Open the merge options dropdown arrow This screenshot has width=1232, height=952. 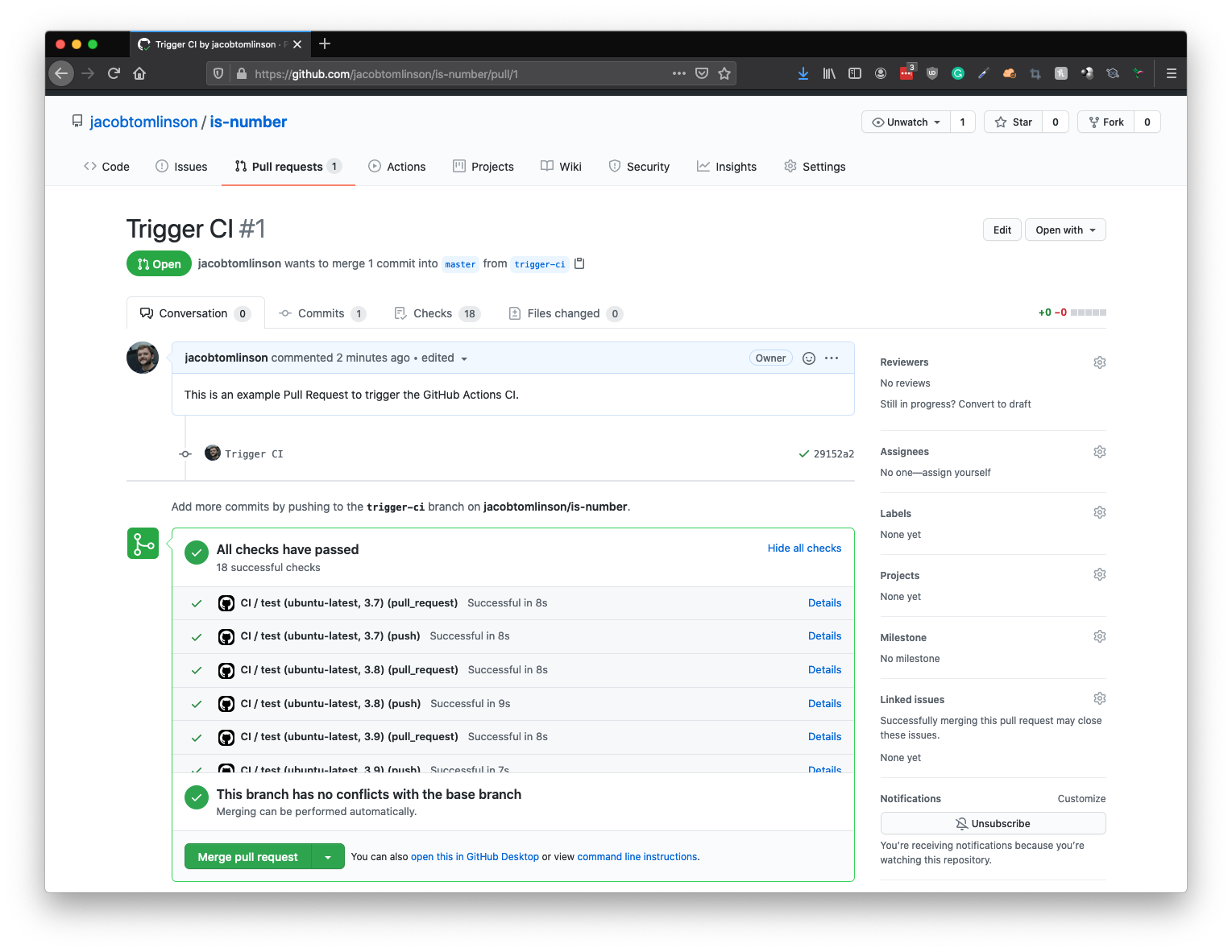point(328,856)
